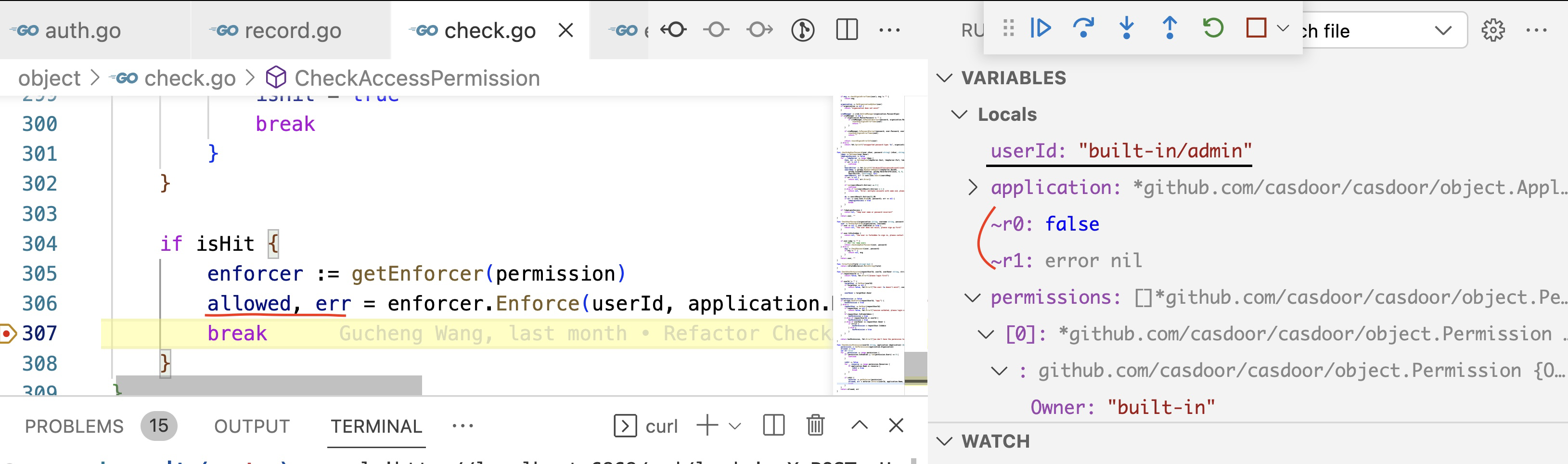The width and height of the screenshot is (1568, 464).
Task: Open the new terminal profile dropdown
Action: point(735,425)
